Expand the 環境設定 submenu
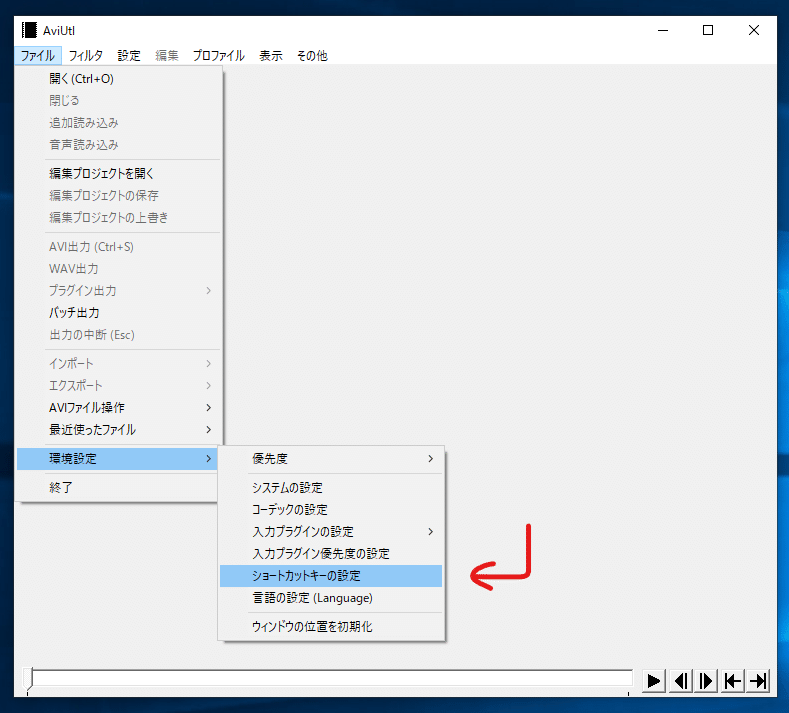The width and height of the screenshot is (789, 713). tap(118, 458)
